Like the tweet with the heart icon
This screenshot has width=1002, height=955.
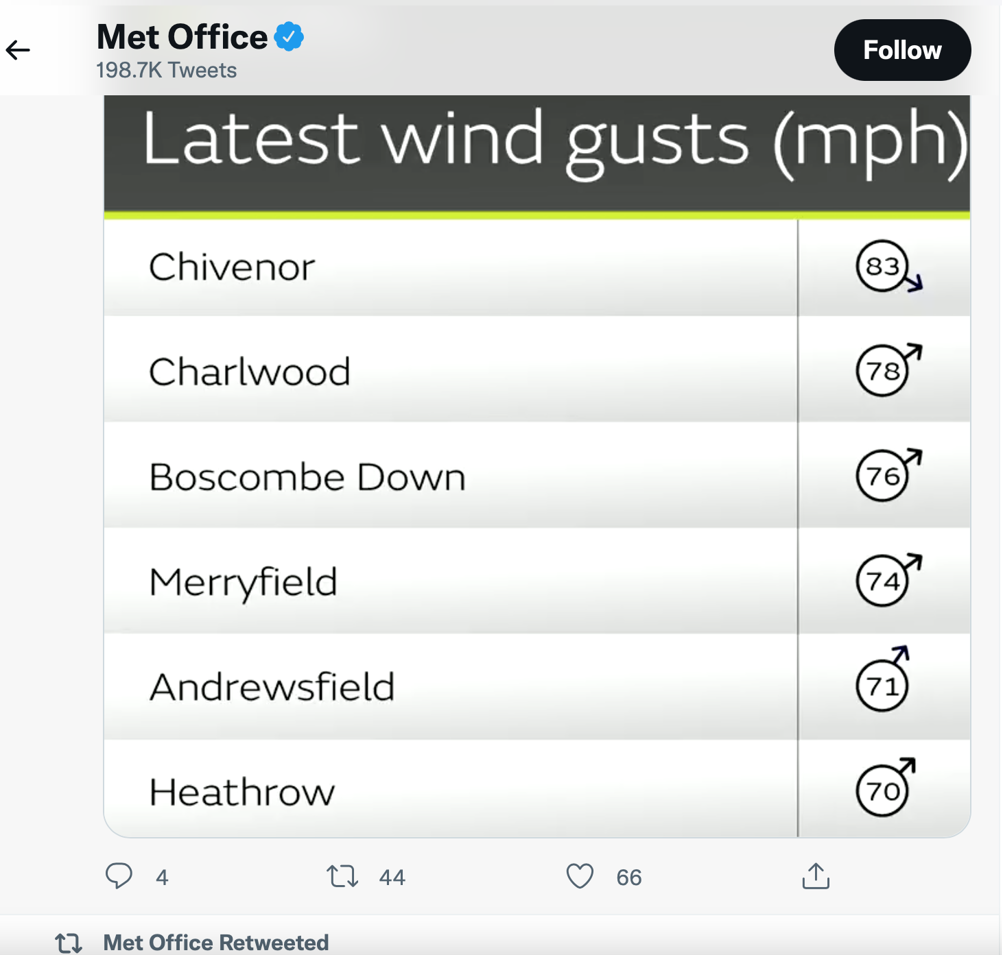[x=580, y=876]
